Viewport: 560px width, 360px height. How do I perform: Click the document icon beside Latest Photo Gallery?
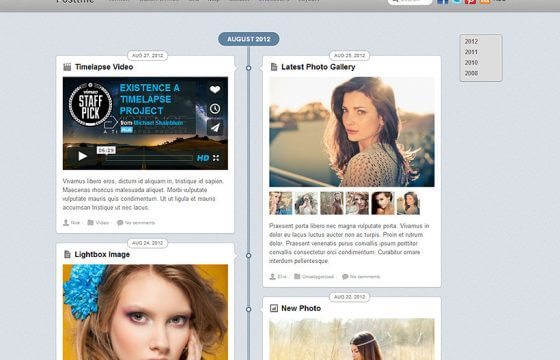click(x=274, y=67)
